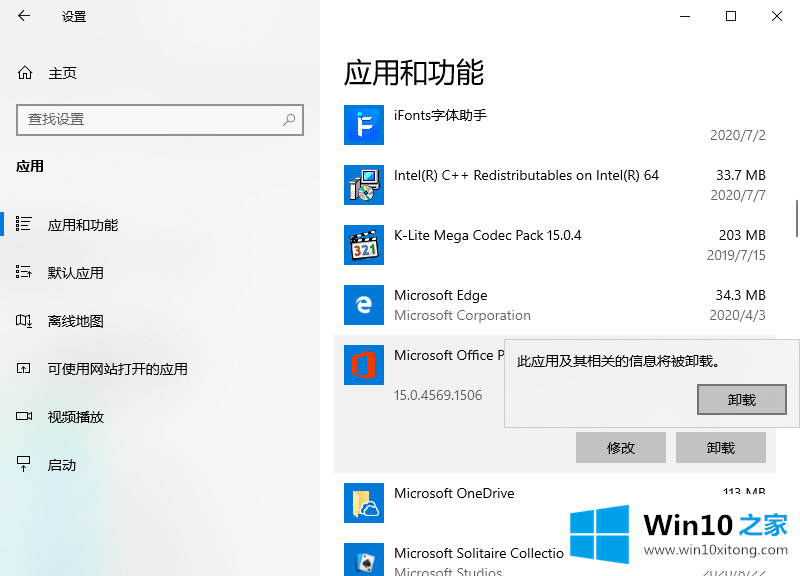Click the 视频播放 camera icon
The width and height of the screenshot is (800, 576).
tap(23, 416)
